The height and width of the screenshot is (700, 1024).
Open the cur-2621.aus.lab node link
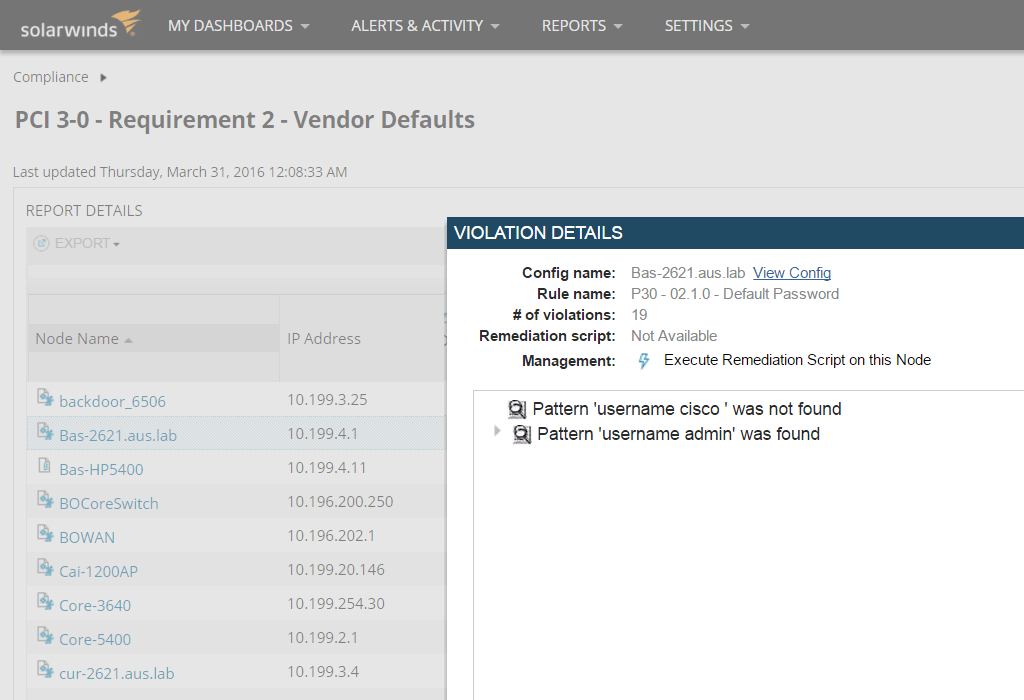[117, 673]
